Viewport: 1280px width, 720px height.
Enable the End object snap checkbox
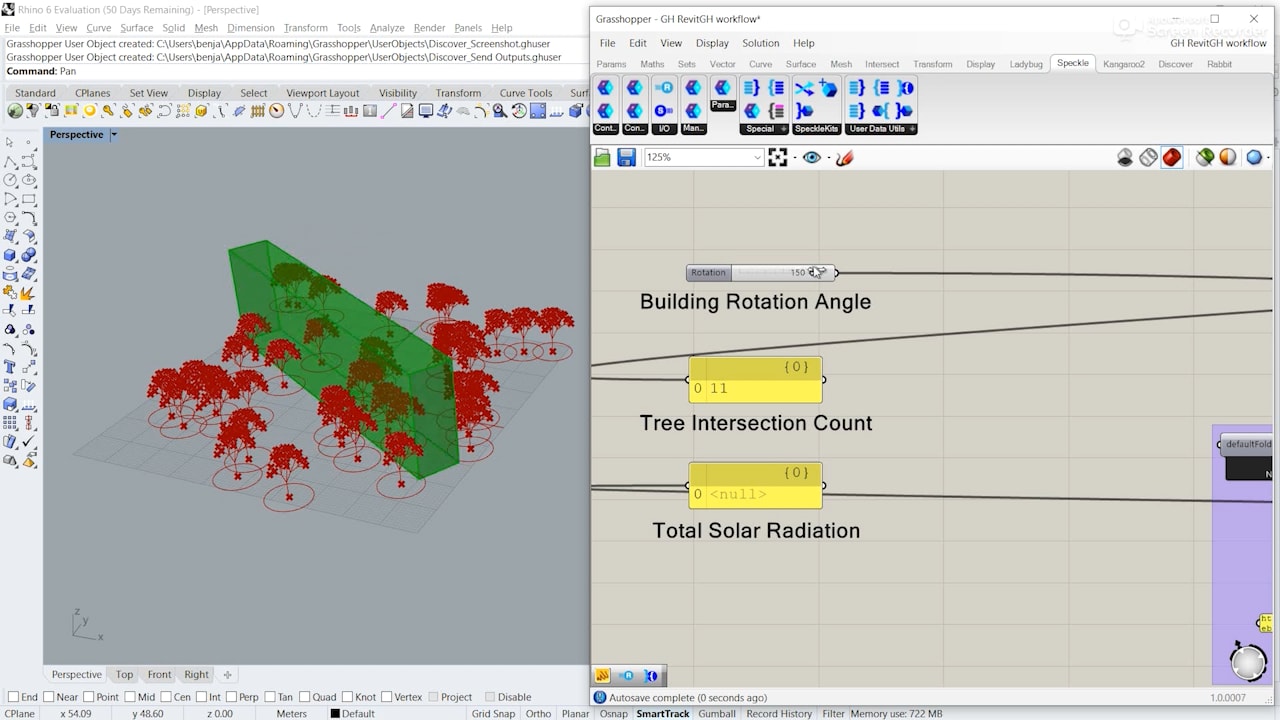pos(13,697)
